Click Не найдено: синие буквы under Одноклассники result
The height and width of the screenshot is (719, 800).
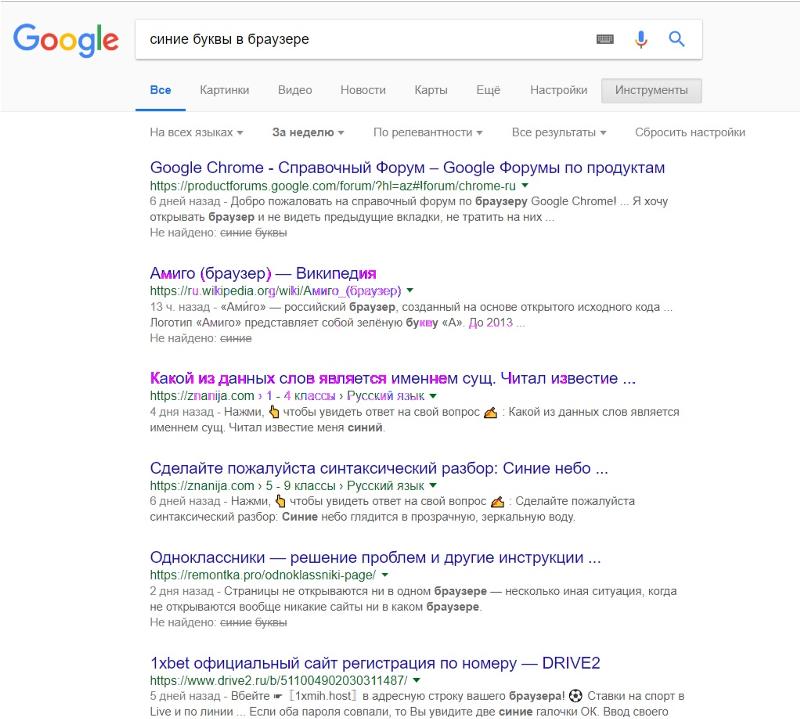point(218,623)
